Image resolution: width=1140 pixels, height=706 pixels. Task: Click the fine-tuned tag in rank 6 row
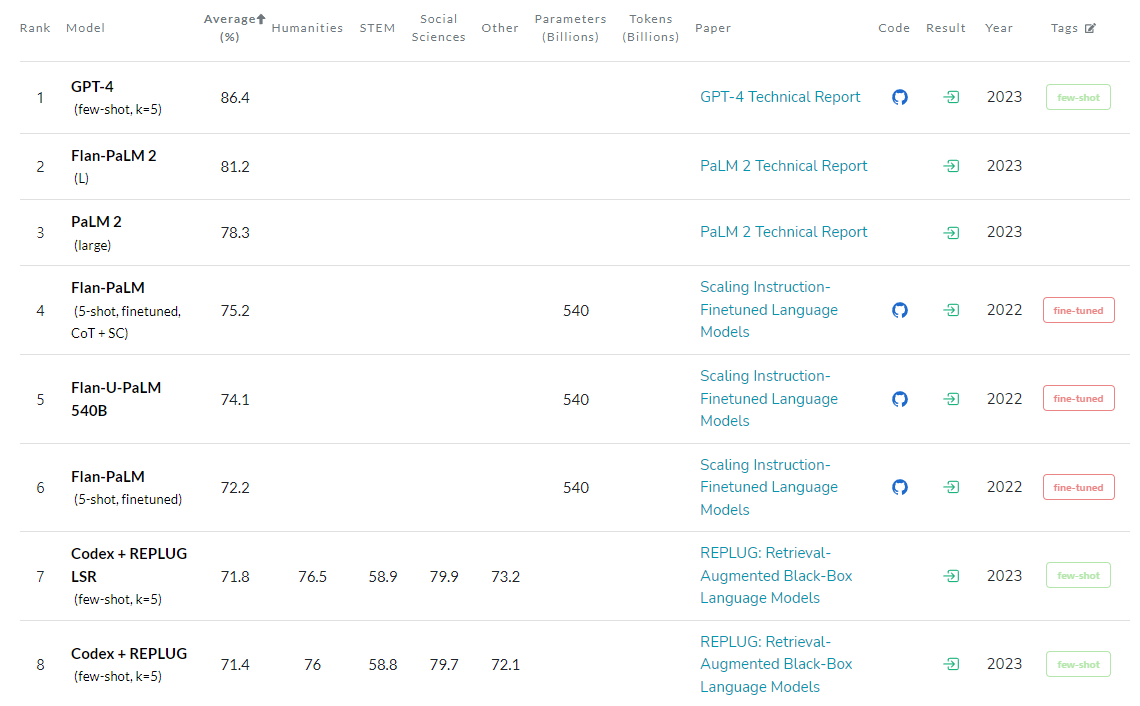pos(1078,487)
